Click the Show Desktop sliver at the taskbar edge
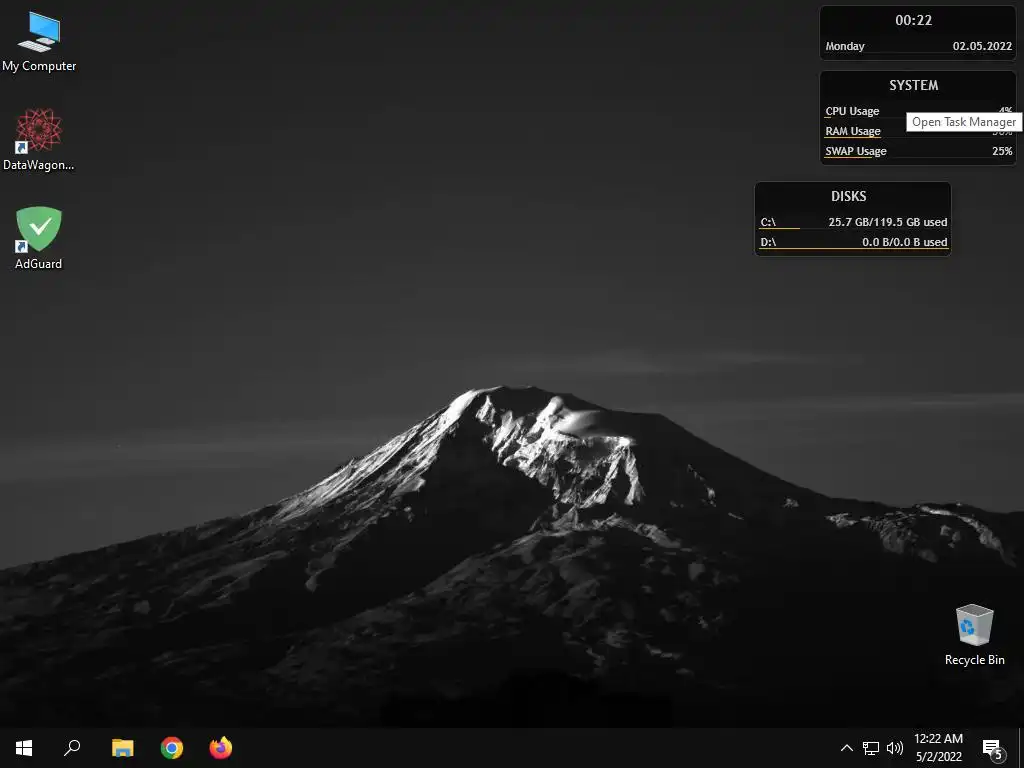The height and width of the screenshot is (768, 1024). [x=1021, y=748]
